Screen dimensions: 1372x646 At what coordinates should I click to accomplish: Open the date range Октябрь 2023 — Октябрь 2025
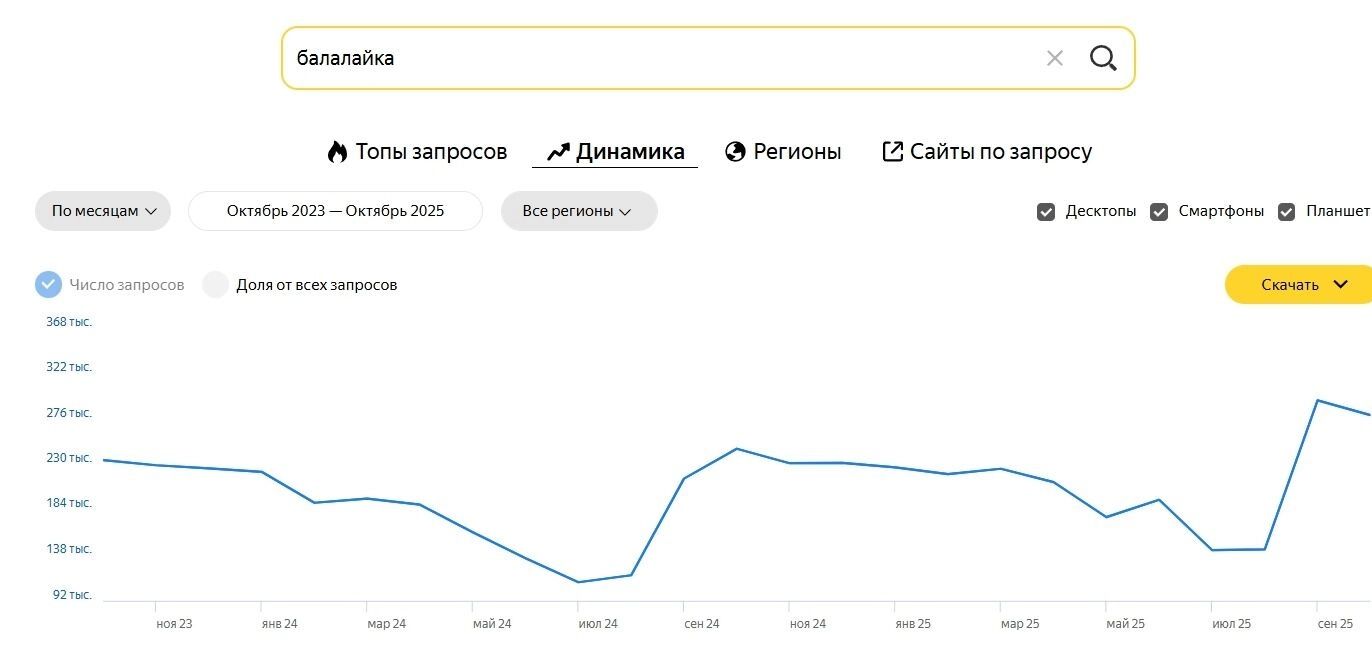(335, 211)
